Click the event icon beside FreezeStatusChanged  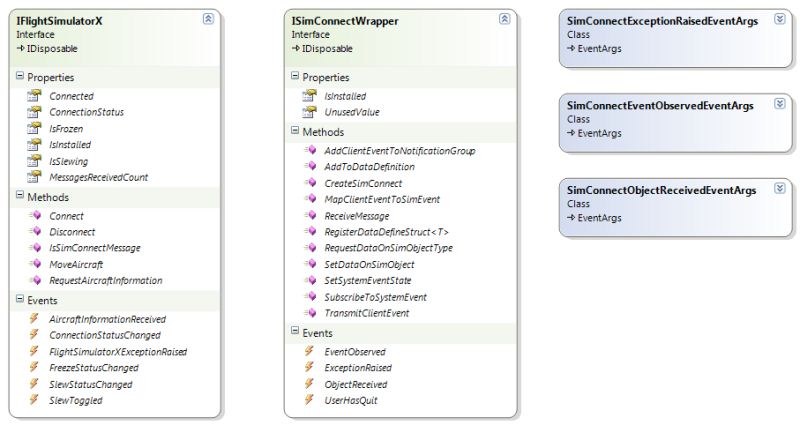34,367
